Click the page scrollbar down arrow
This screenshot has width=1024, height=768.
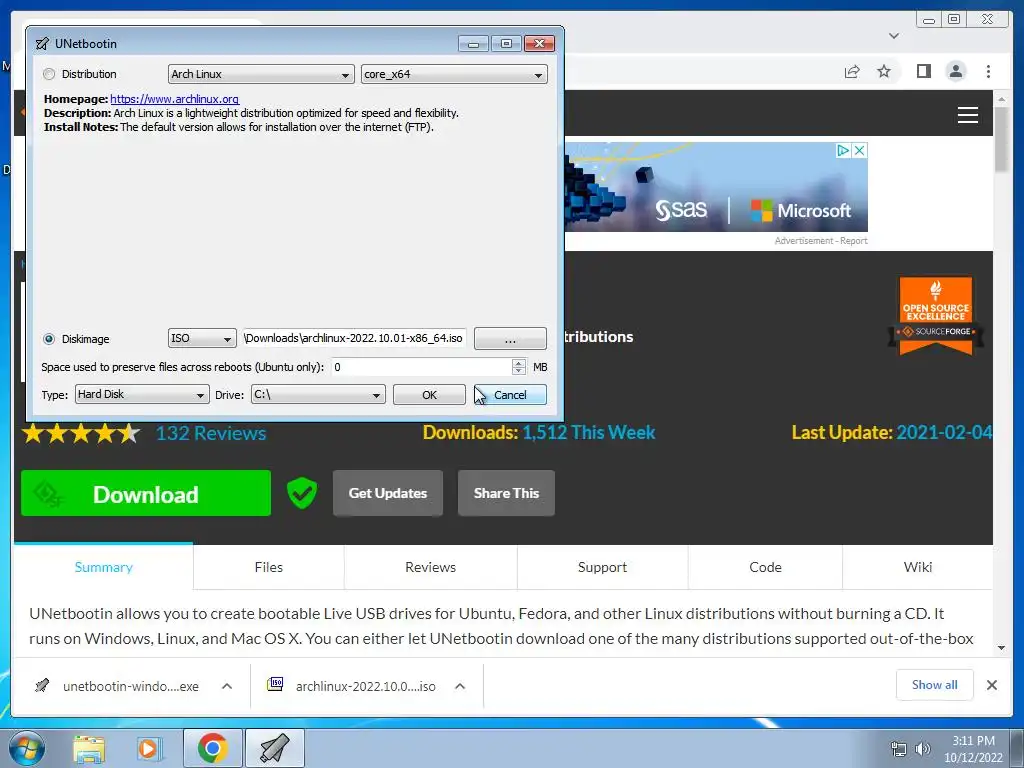tap(1001, 648)
